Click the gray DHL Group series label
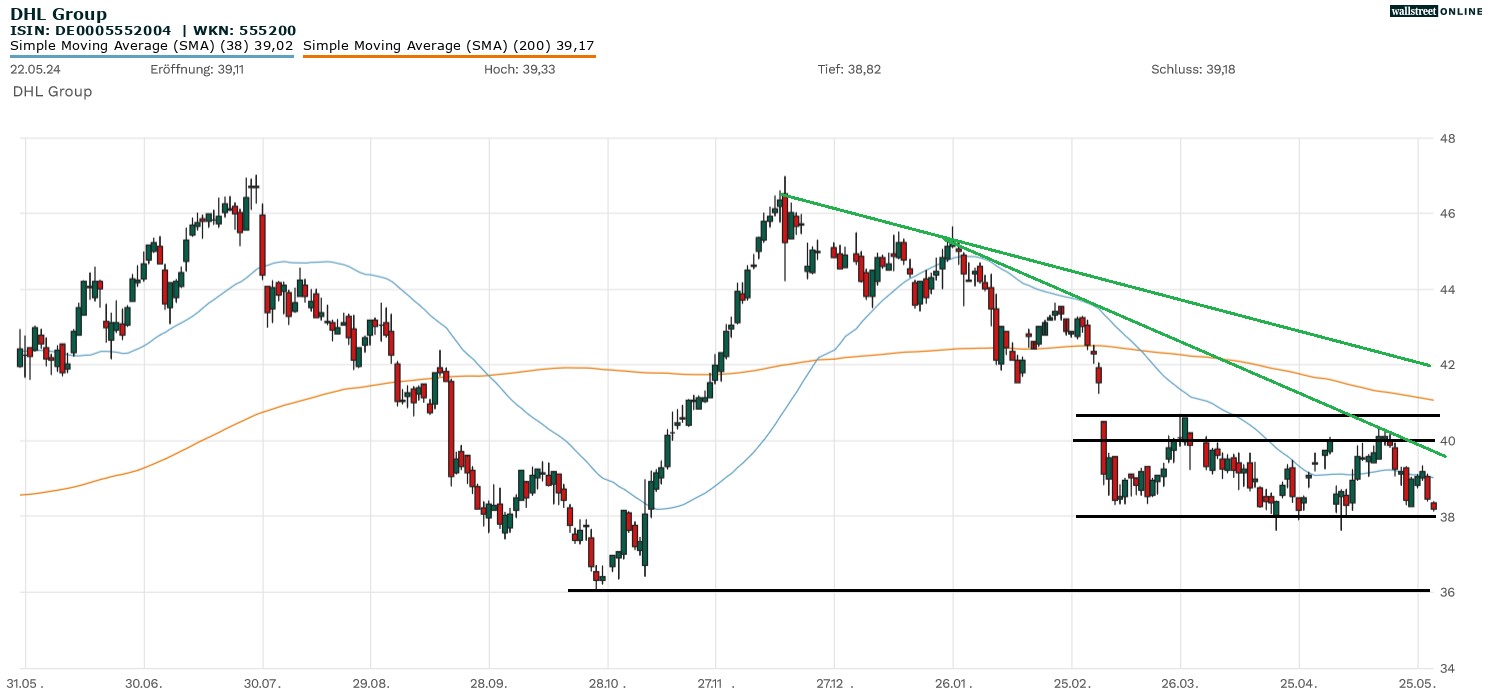1490x689 pixels. [52, 91]
